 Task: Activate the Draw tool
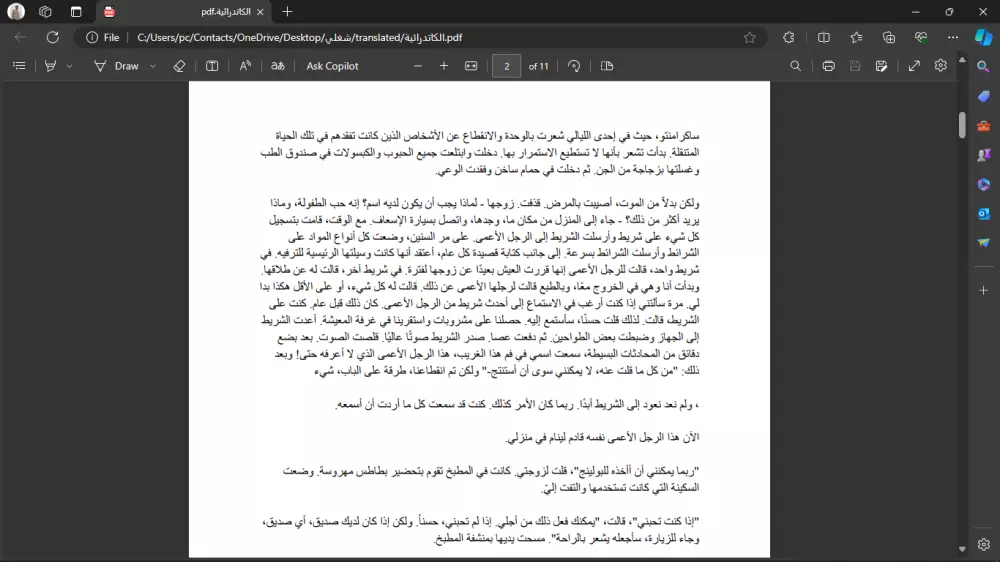click(117, 66)
